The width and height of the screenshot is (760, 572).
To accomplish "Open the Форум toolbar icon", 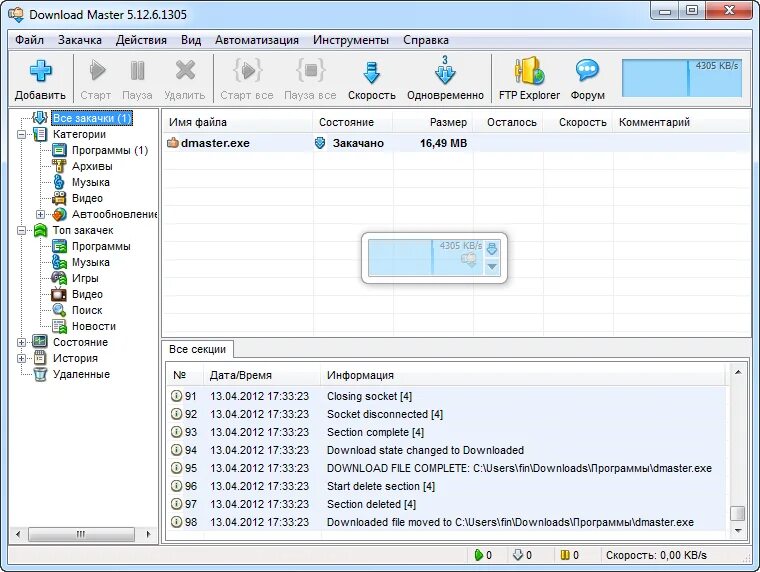I will [x=587, y=71].
